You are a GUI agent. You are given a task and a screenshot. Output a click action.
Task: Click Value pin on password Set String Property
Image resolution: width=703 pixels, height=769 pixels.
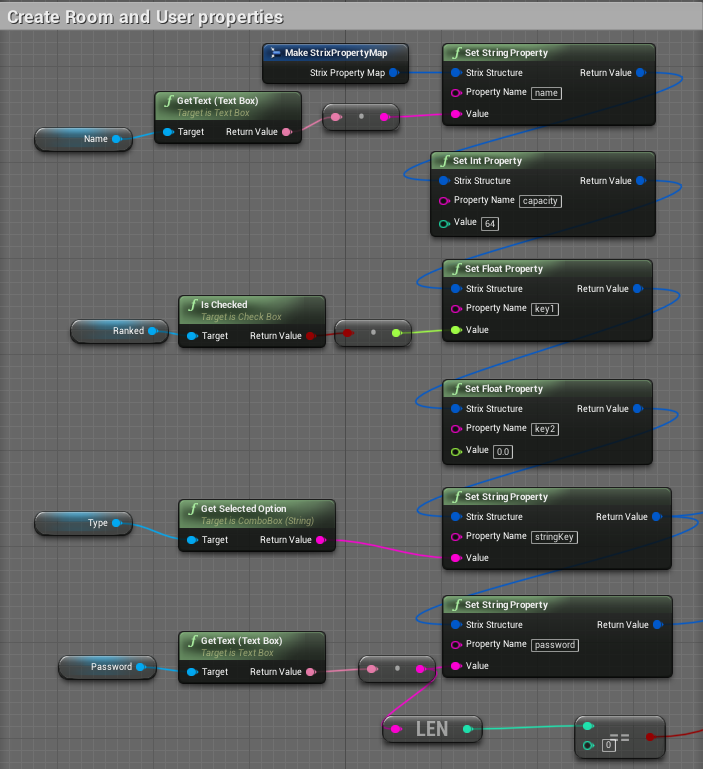pyautogui.click(x=456, y=666)
